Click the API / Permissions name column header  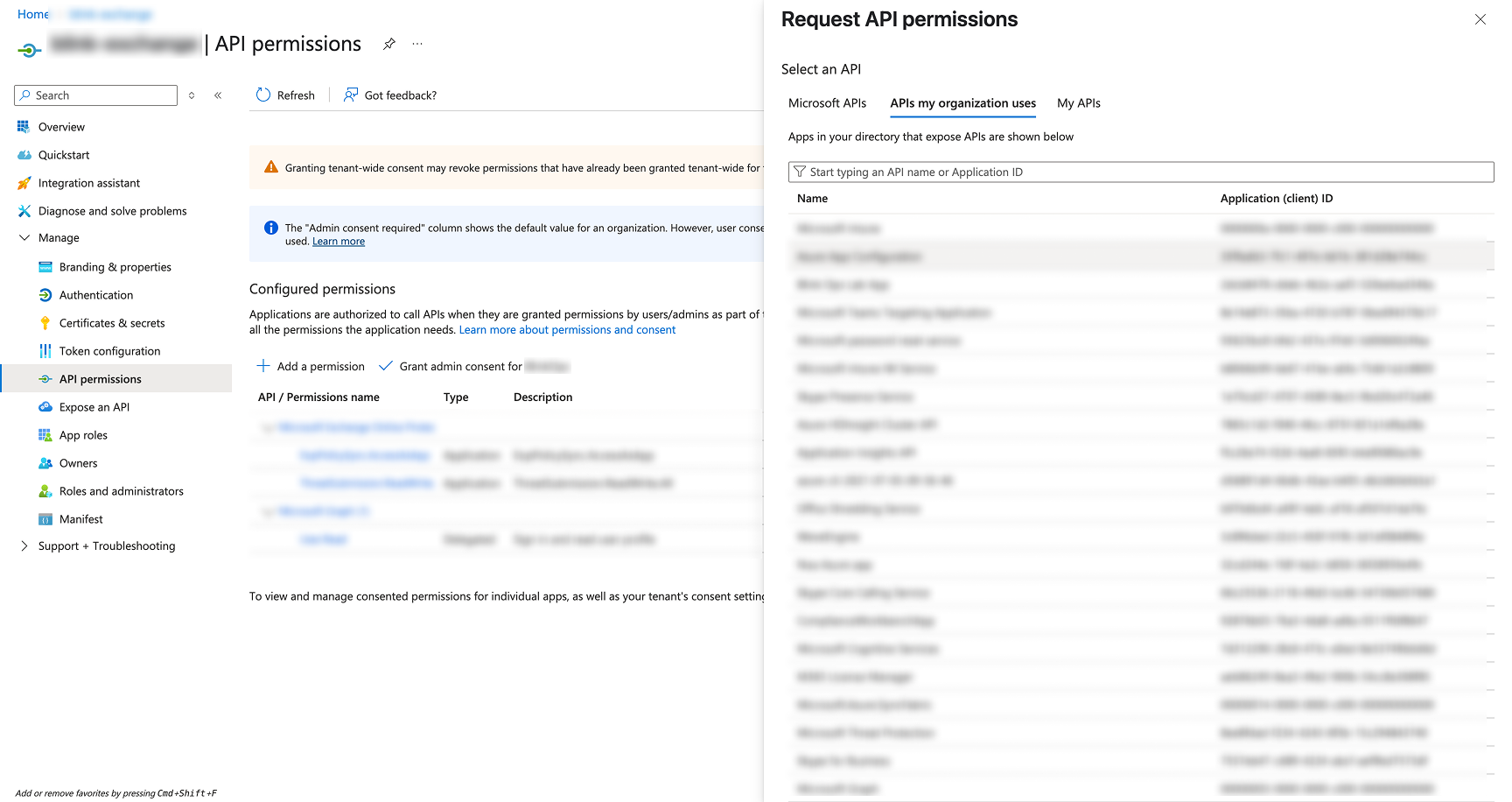[x=318, y=397]
